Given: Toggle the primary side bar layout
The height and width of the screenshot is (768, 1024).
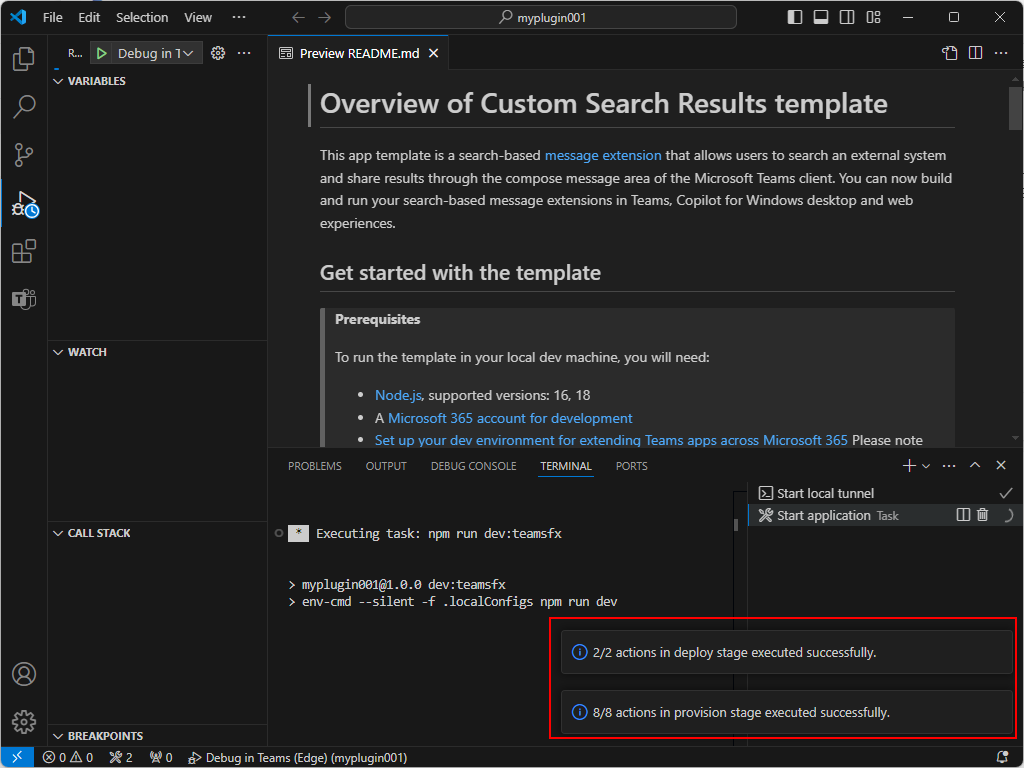Looking at the screenshot, I should (x=795, y=17).
